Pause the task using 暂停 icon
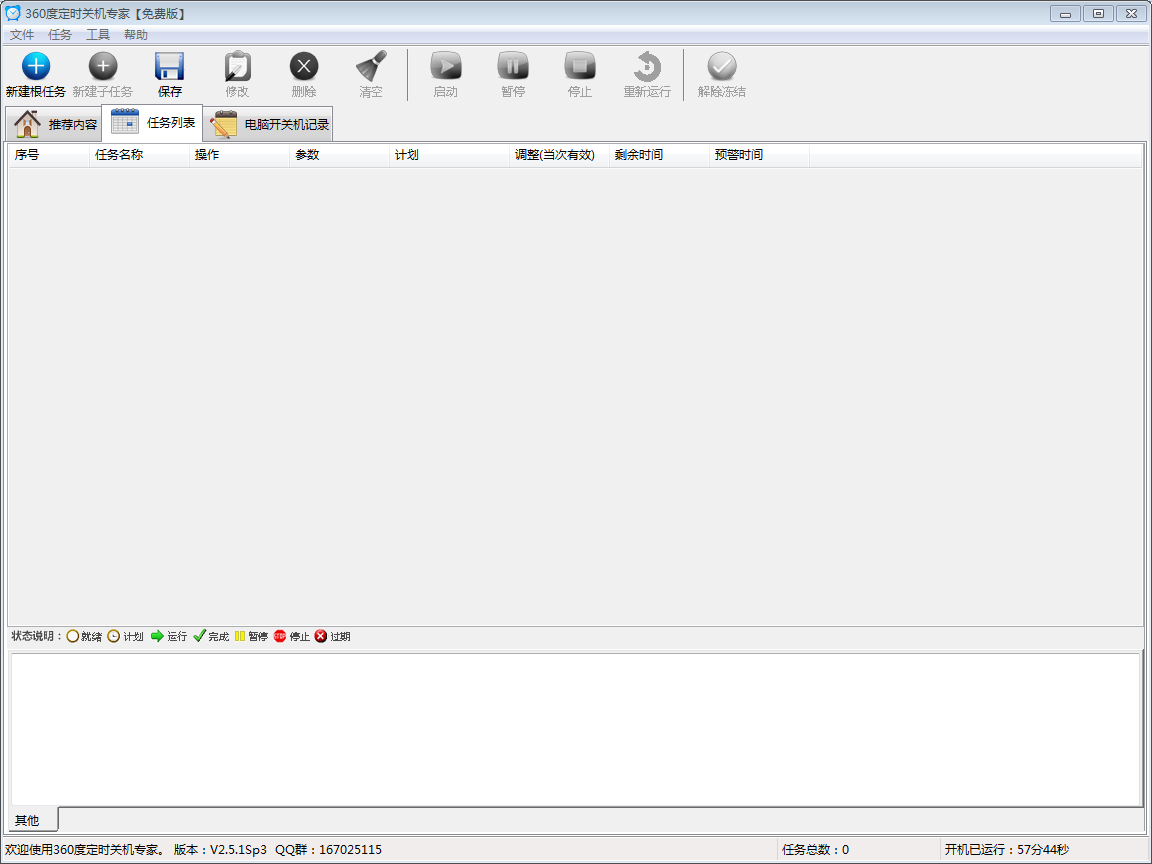The image size is (1152, 864). 513,67
